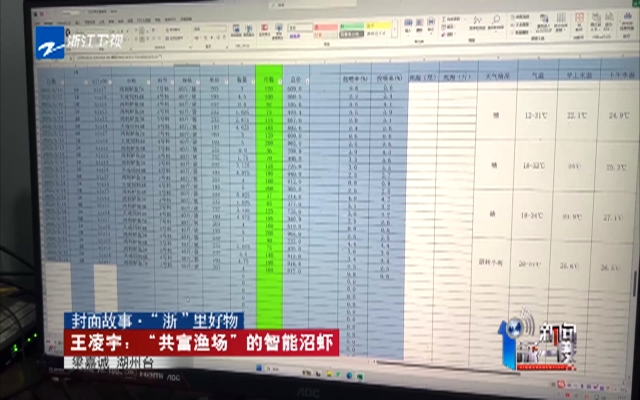Select the 天气情况 header cell
Screen dimensions: 640x400
496,76
